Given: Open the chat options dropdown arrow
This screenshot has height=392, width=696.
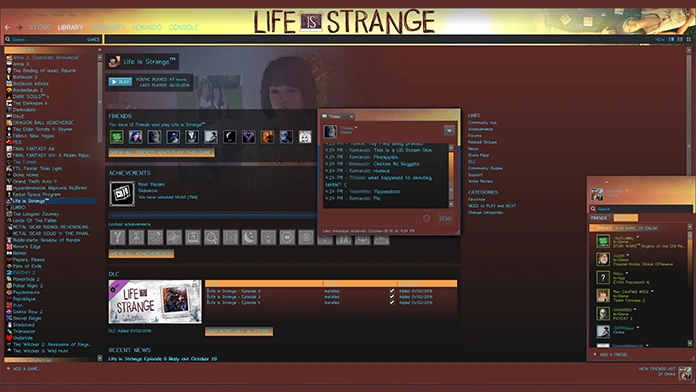Looking at the screenshot, I should 449,131.
